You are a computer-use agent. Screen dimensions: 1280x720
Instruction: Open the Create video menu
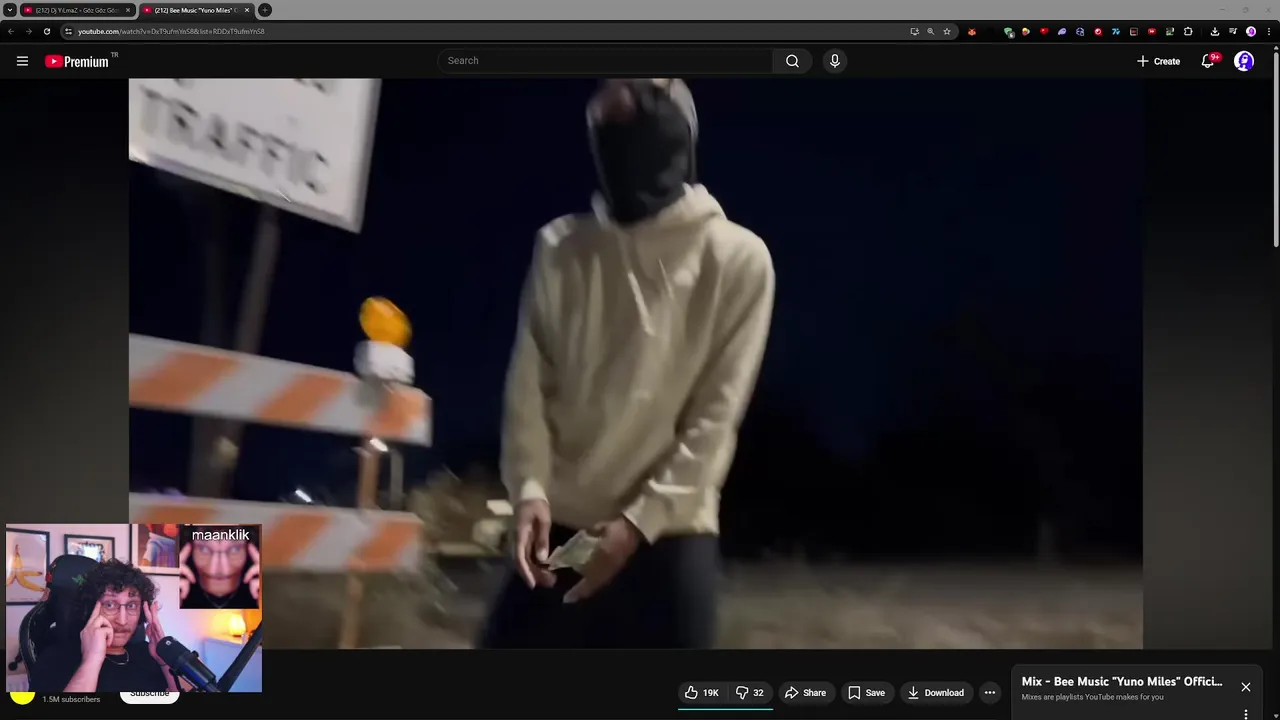1158,61
